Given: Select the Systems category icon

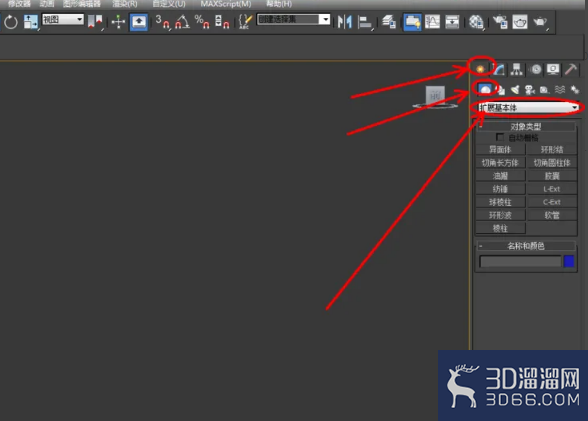Looking at the screenshot, I should pos(574,90).
